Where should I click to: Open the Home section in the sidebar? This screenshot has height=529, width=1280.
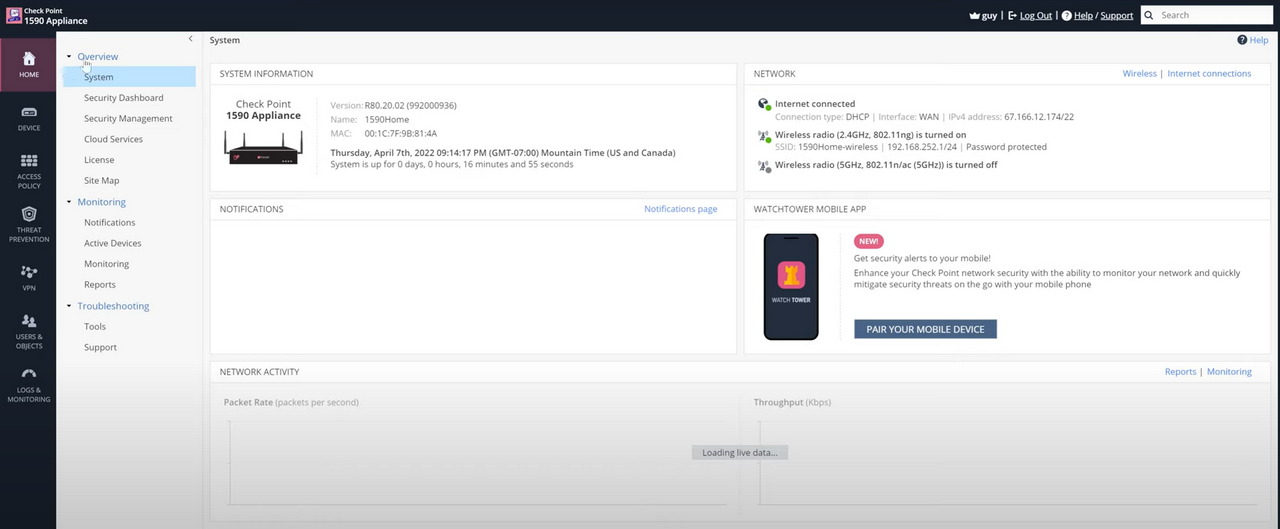[x=28, y=65]
